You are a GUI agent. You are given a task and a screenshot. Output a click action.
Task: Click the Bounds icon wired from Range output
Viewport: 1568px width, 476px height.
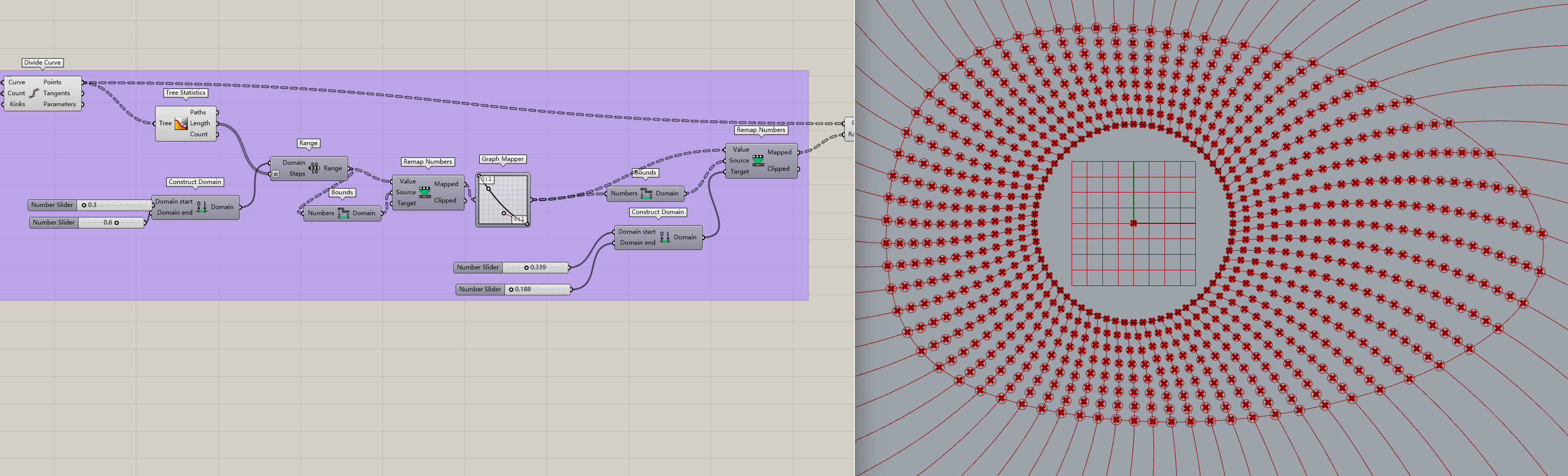pyautogui.click(x=343, y=213)
